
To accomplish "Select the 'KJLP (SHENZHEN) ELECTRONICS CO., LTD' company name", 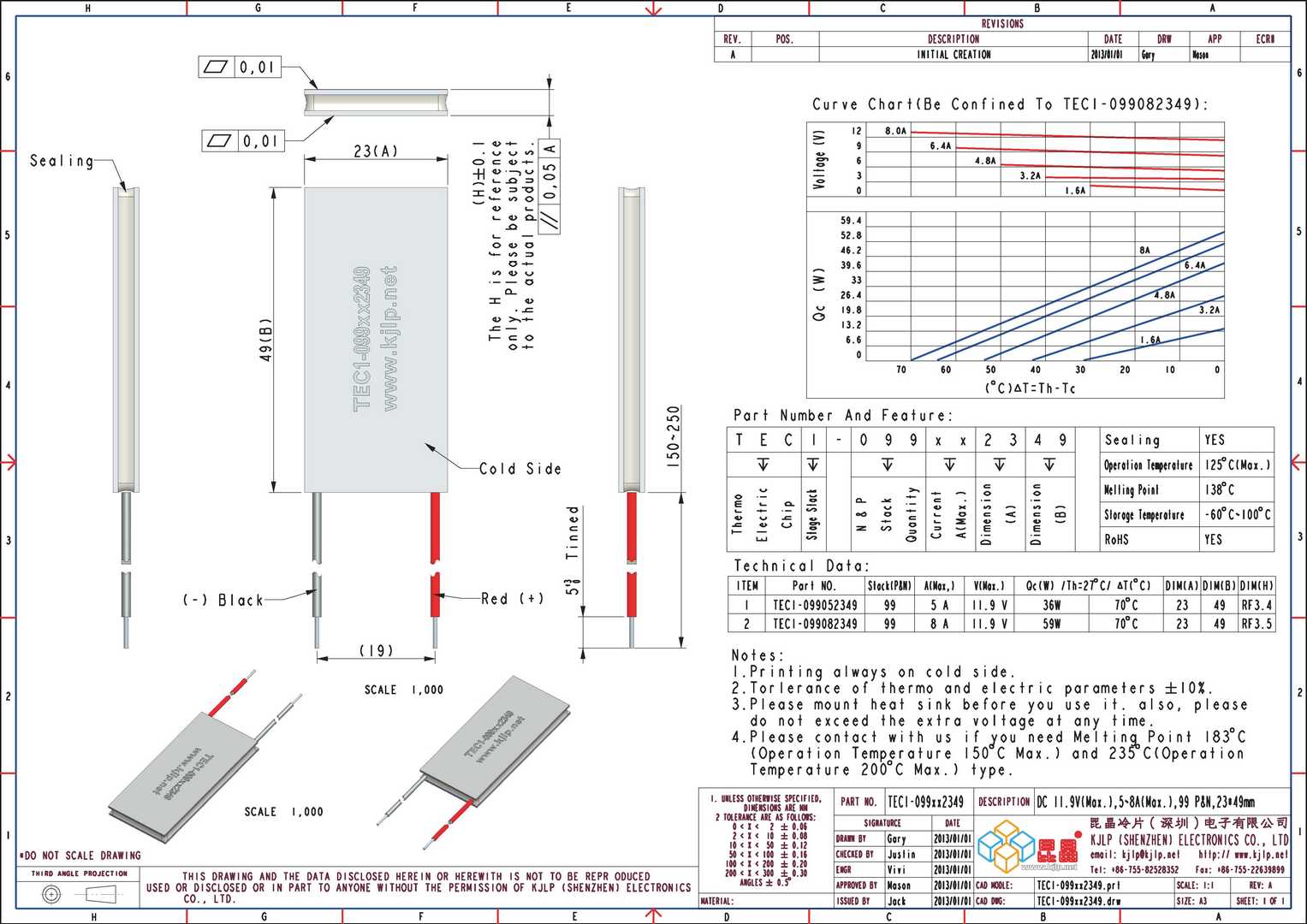I will pyautogui.click(x=1189, y=839).
